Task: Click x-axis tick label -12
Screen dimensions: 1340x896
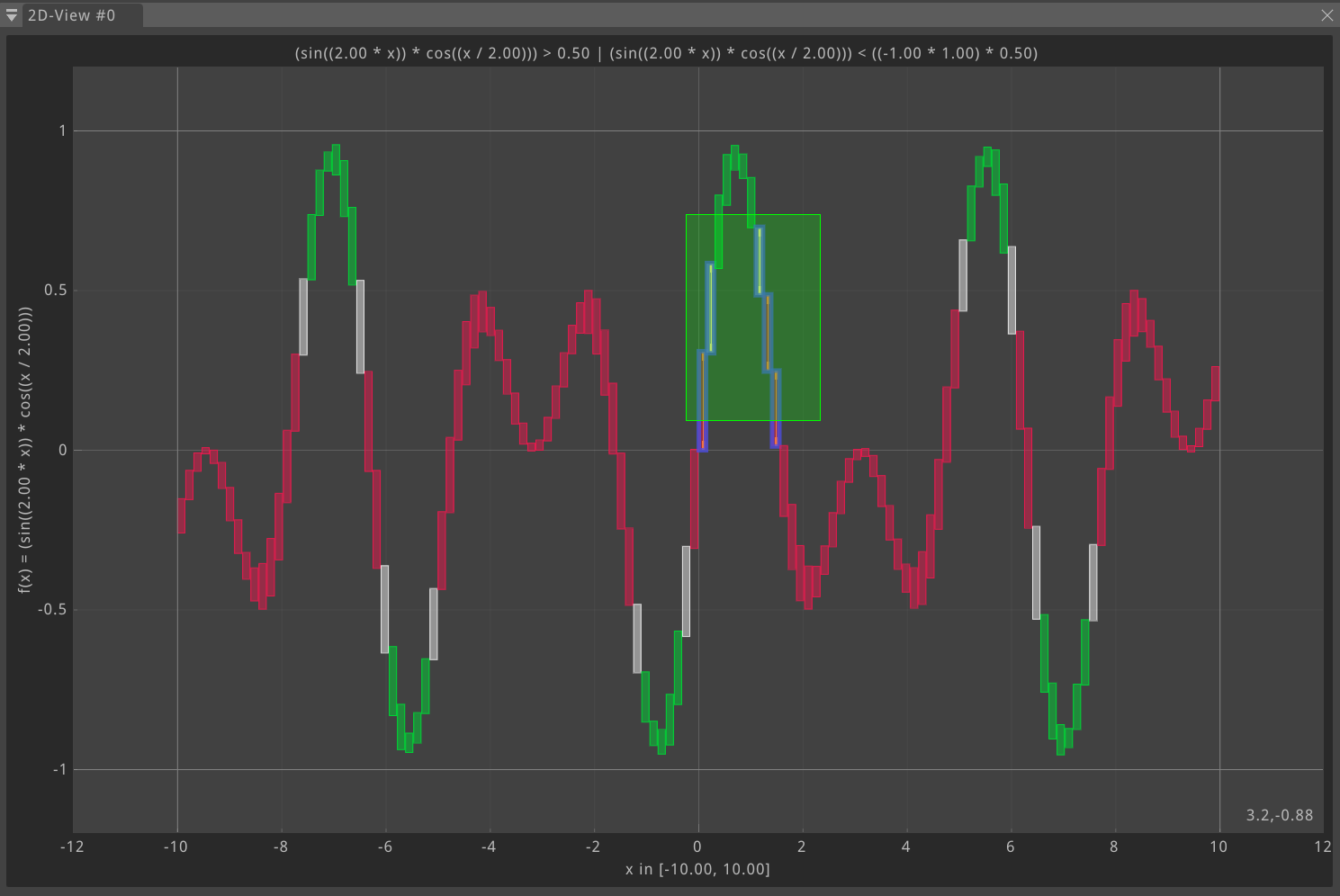Action: pyautogui.click(x=72, y=847)
